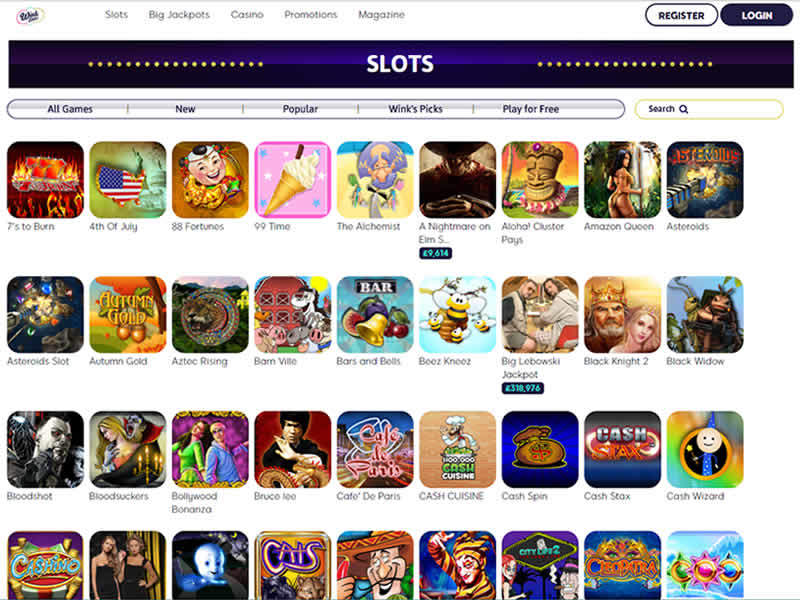Open the 99 Time ice cream icon
800x600 pixels.
point(293,180)
